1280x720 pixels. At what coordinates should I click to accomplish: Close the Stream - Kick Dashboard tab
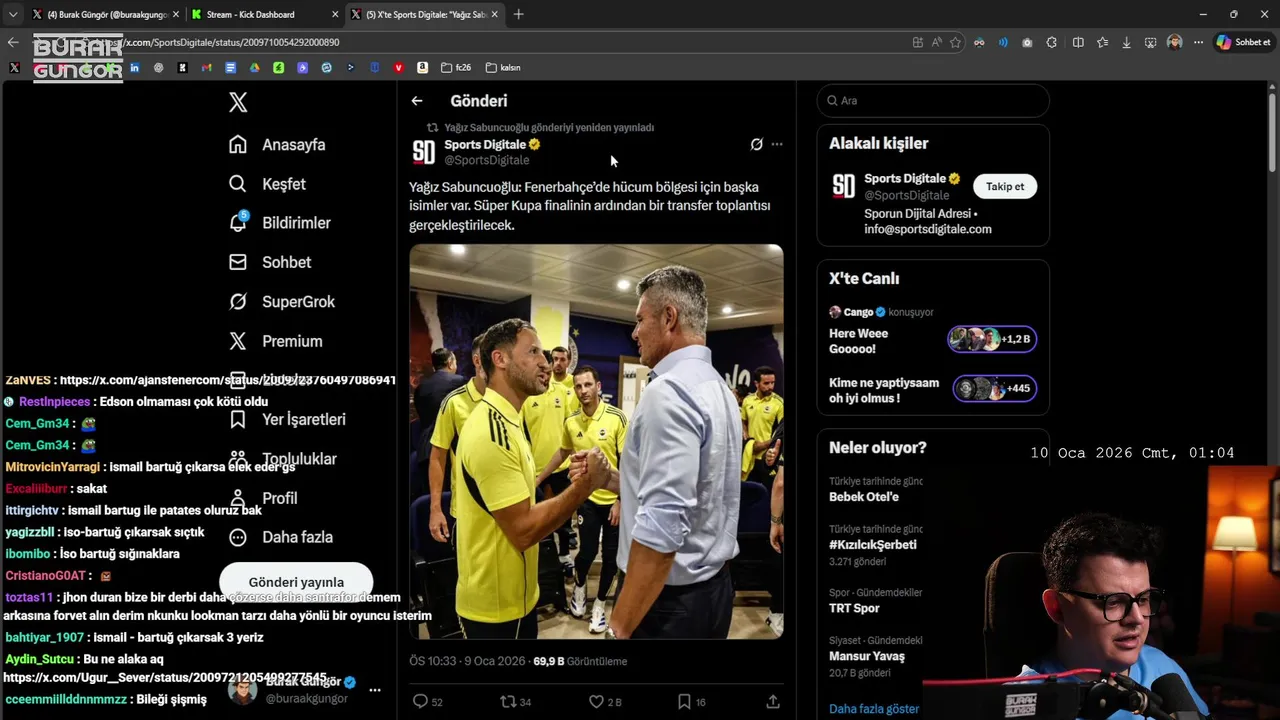pos(335,15)
